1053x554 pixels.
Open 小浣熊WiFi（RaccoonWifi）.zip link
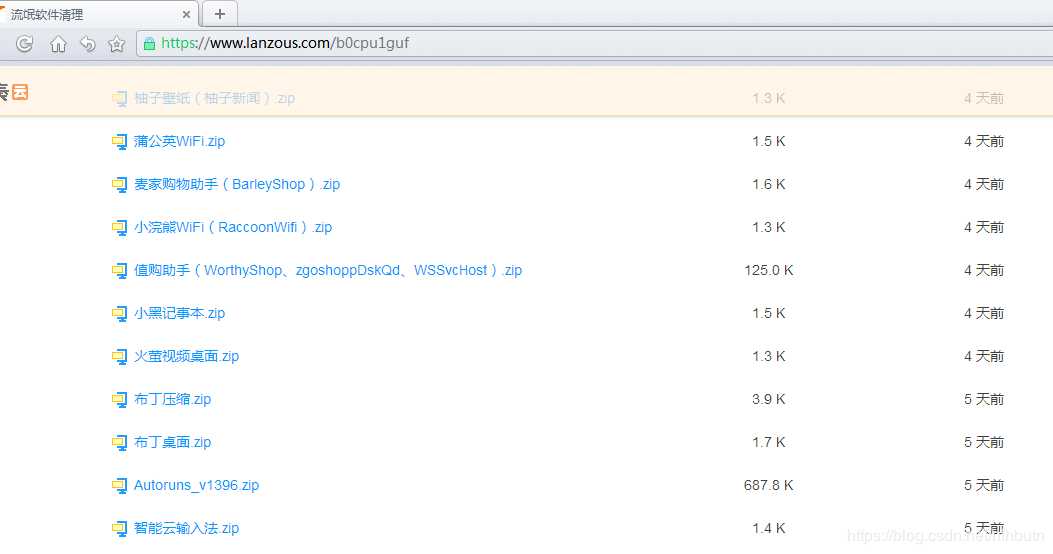click(x=233, y=227)
